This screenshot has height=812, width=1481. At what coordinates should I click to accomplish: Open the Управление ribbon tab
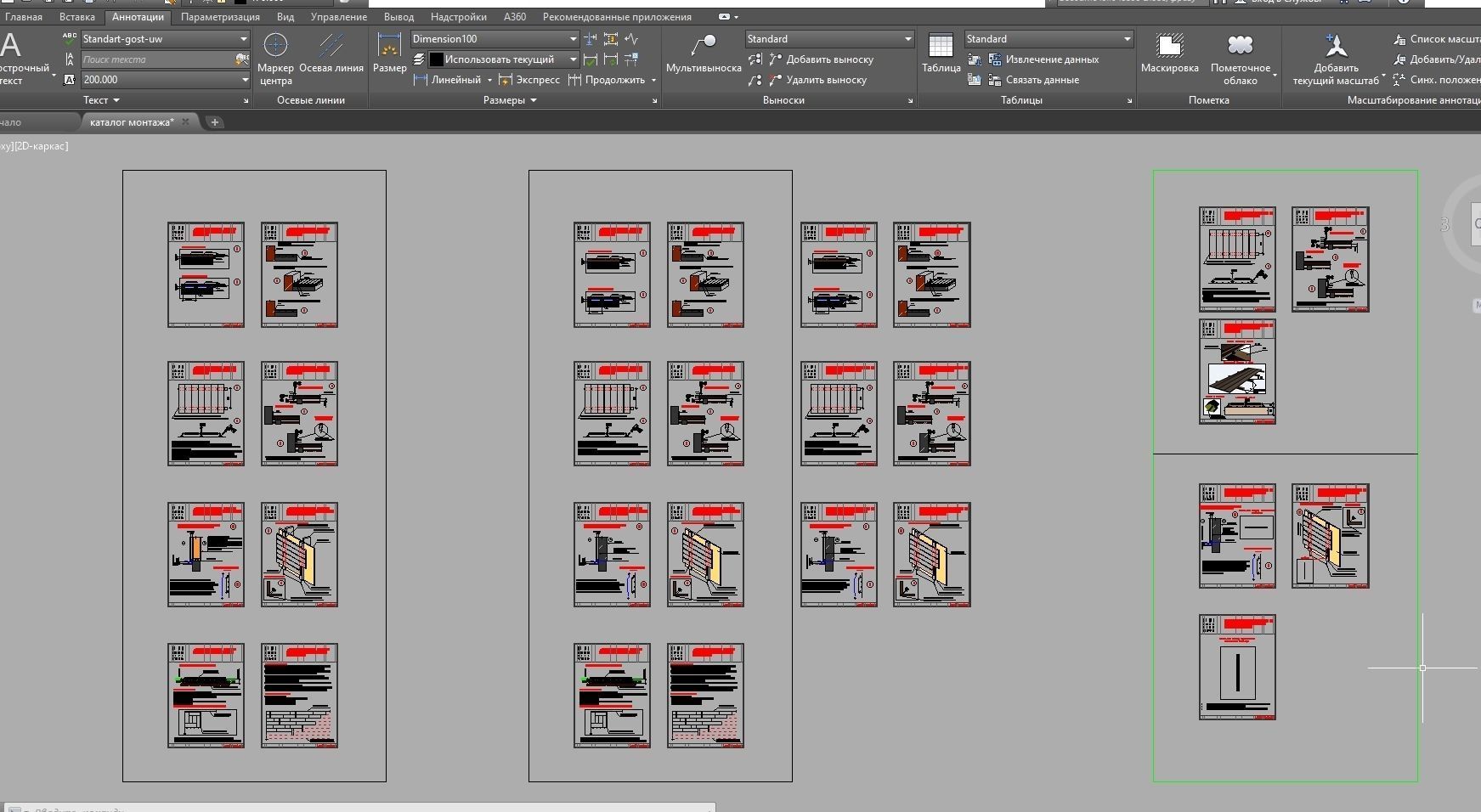(339, 17)
